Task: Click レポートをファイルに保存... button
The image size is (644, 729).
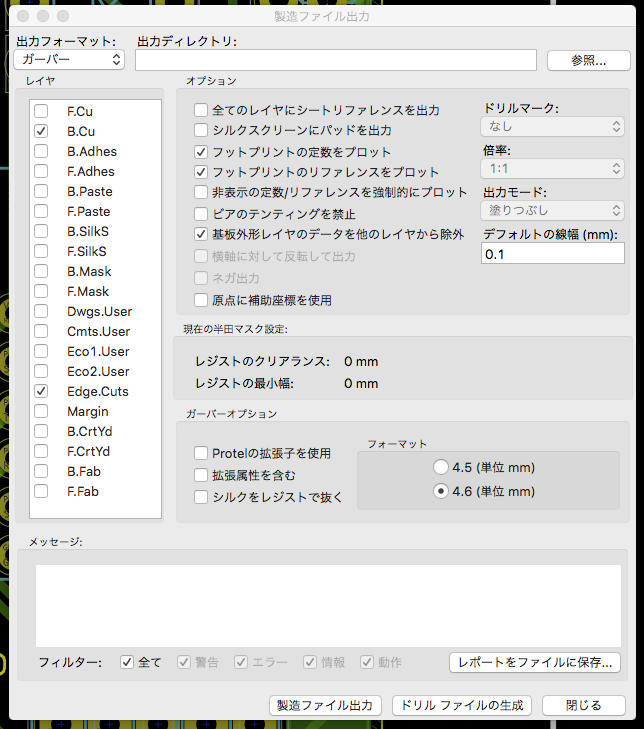Action: [535, 662]
